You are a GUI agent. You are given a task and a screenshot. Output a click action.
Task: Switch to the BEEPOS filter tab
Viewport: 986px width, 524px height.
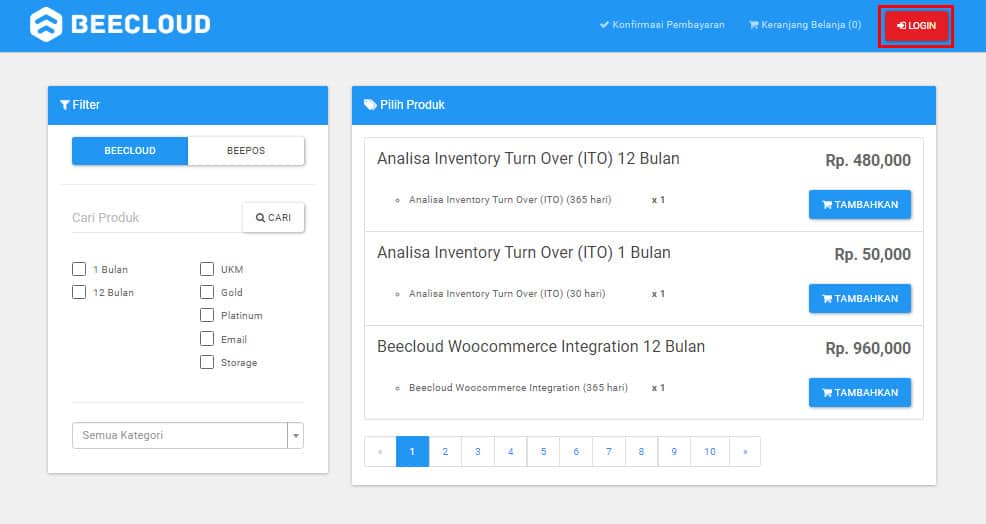point(246,151)
